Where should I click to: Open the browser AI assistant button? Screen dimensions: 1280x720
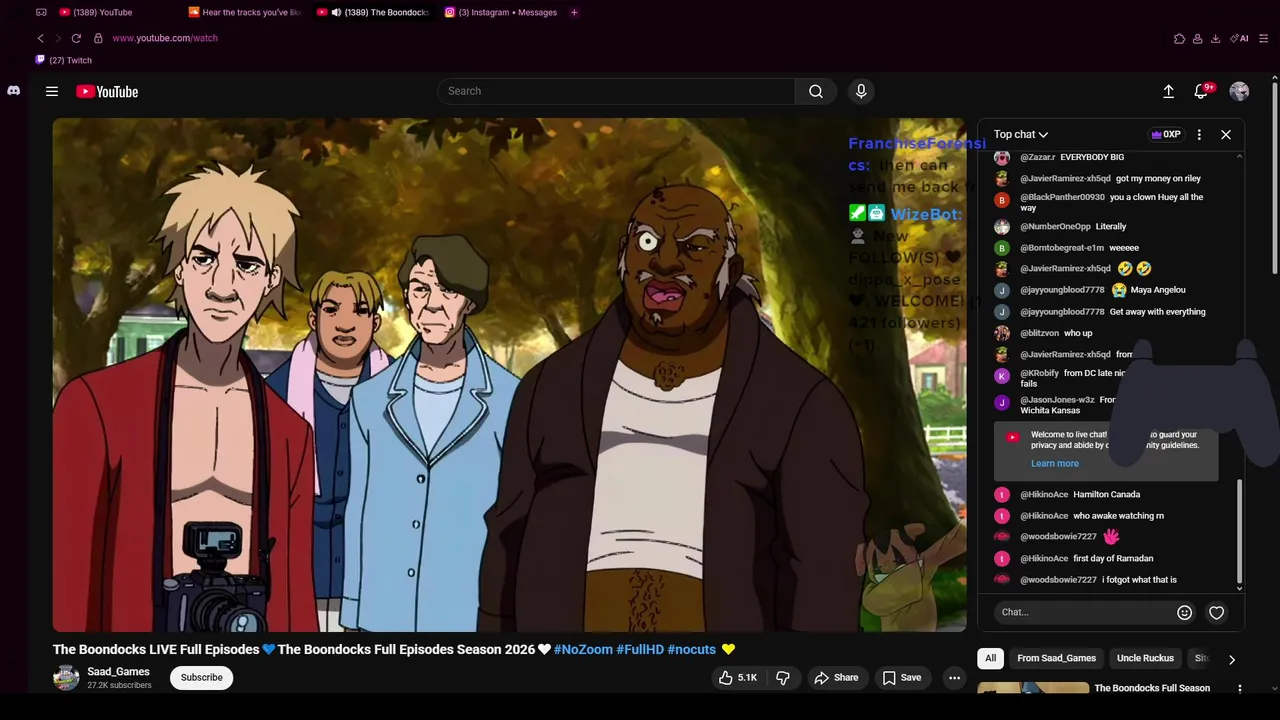(1239, 38)
